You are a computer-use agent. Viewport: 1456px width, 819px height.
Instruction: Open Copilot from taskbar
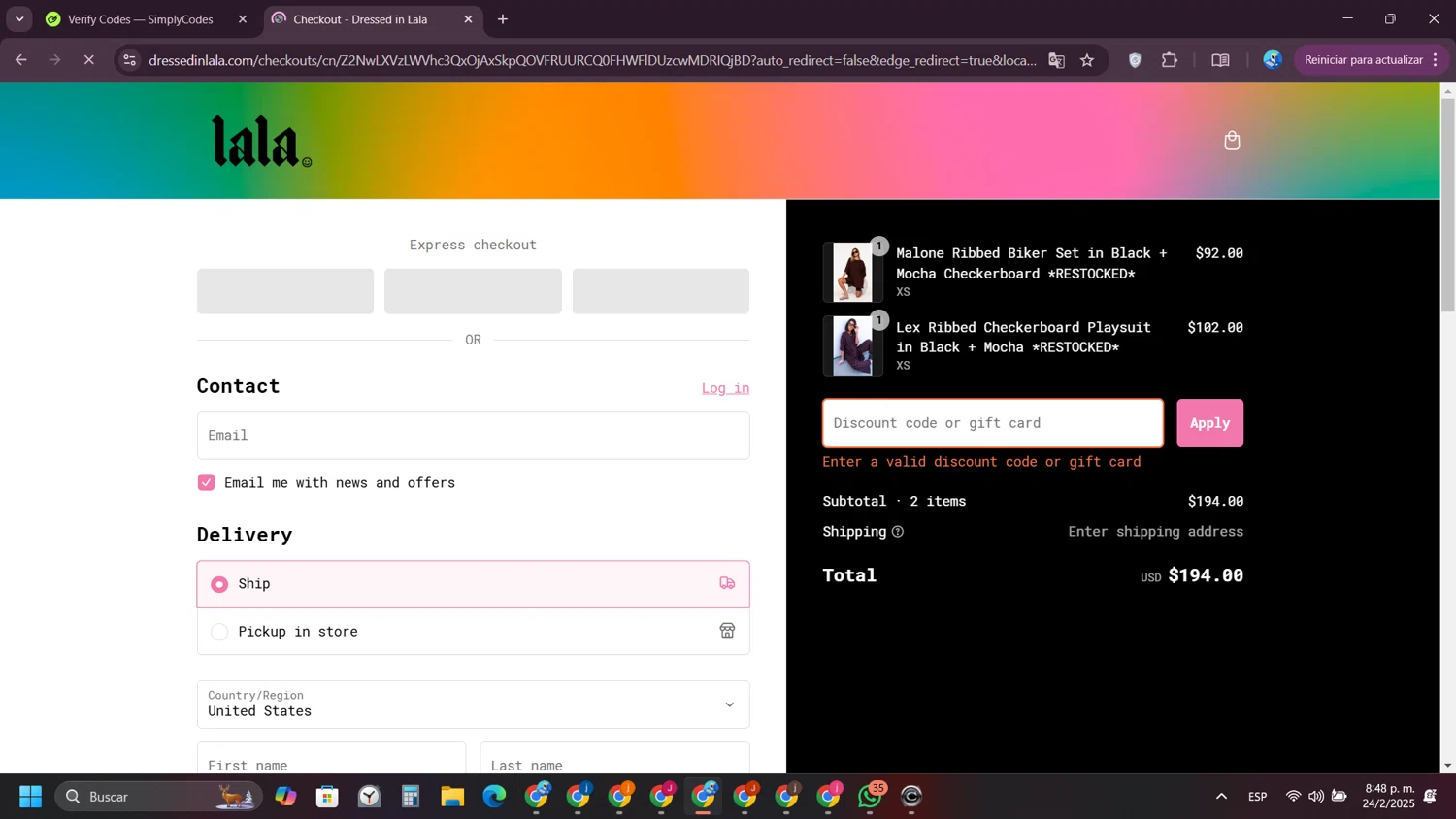click(x=285, y=797)
